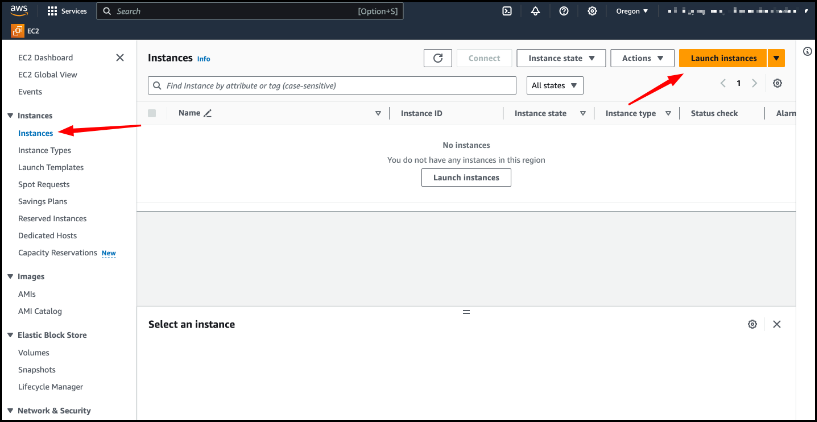Open Reserved Instances page
The height and width of the screenshot is (422, 817).
tap(53, 218)
